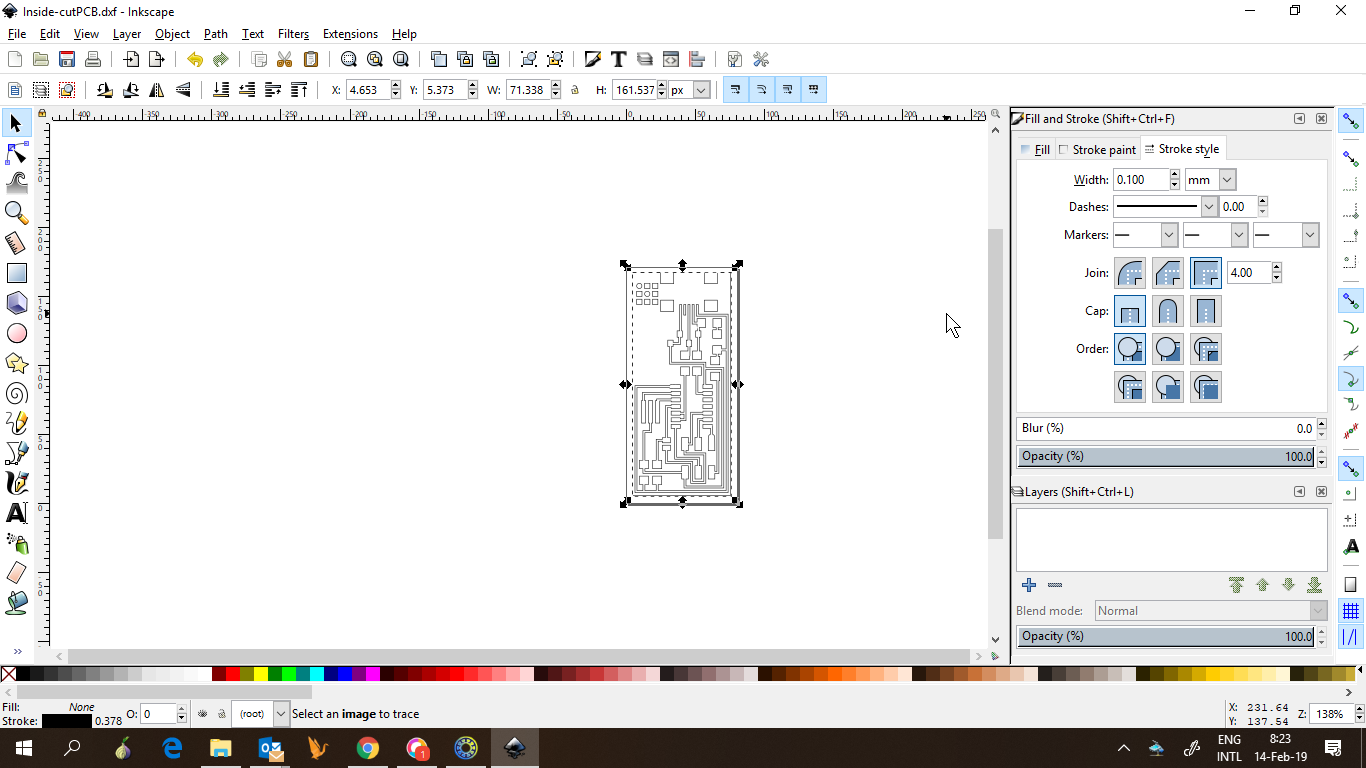Select the Spiral tool

(x=16, y=393)
